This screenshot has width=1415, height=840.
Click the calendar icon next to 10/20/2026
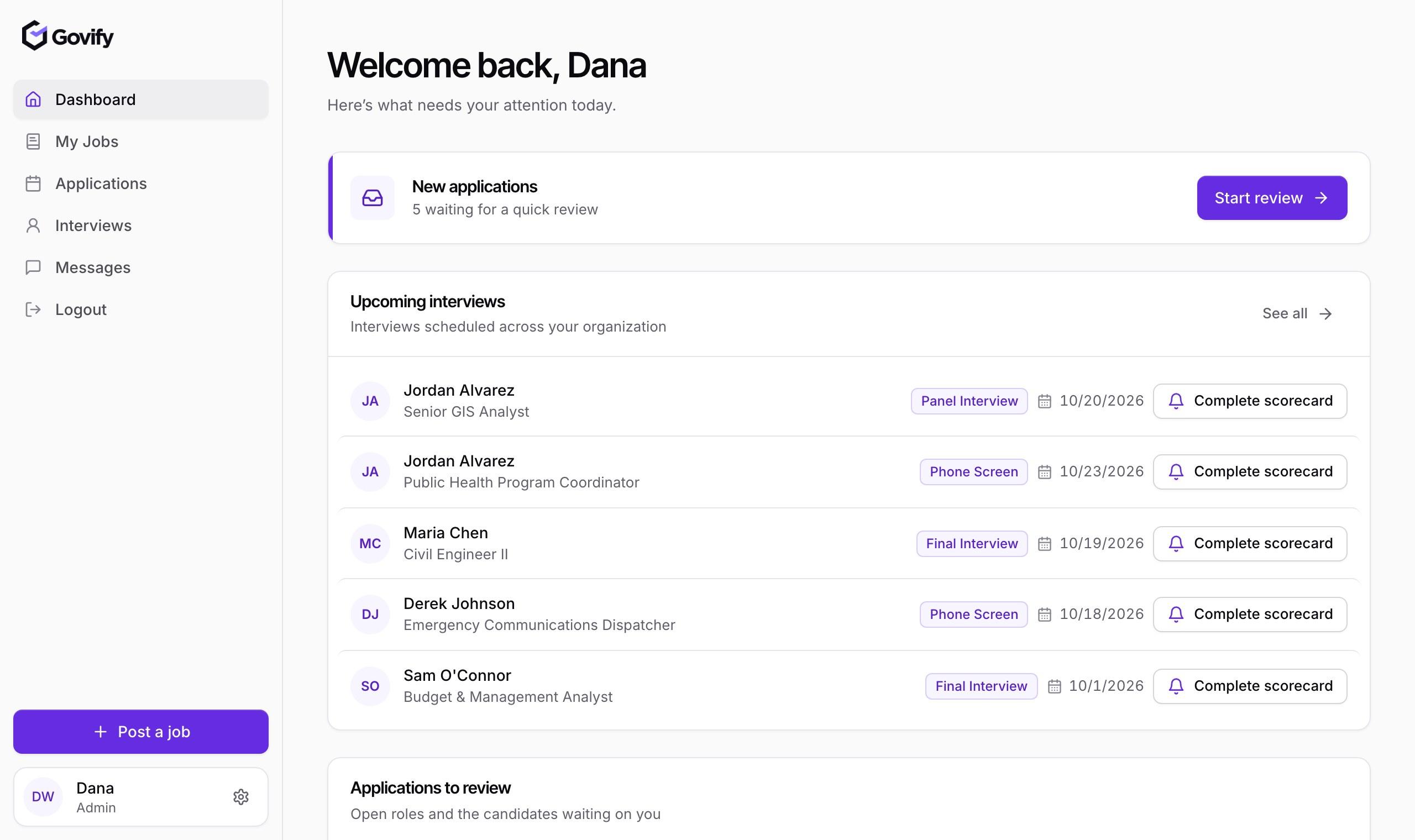1044,401
